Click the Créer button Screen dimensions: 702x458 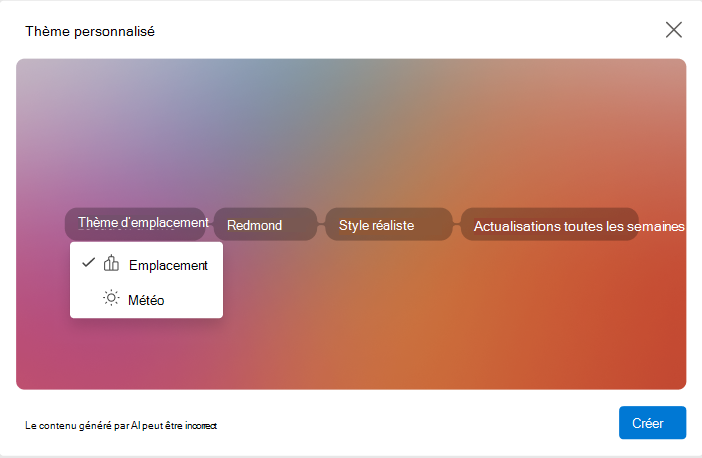click(652, 423)
